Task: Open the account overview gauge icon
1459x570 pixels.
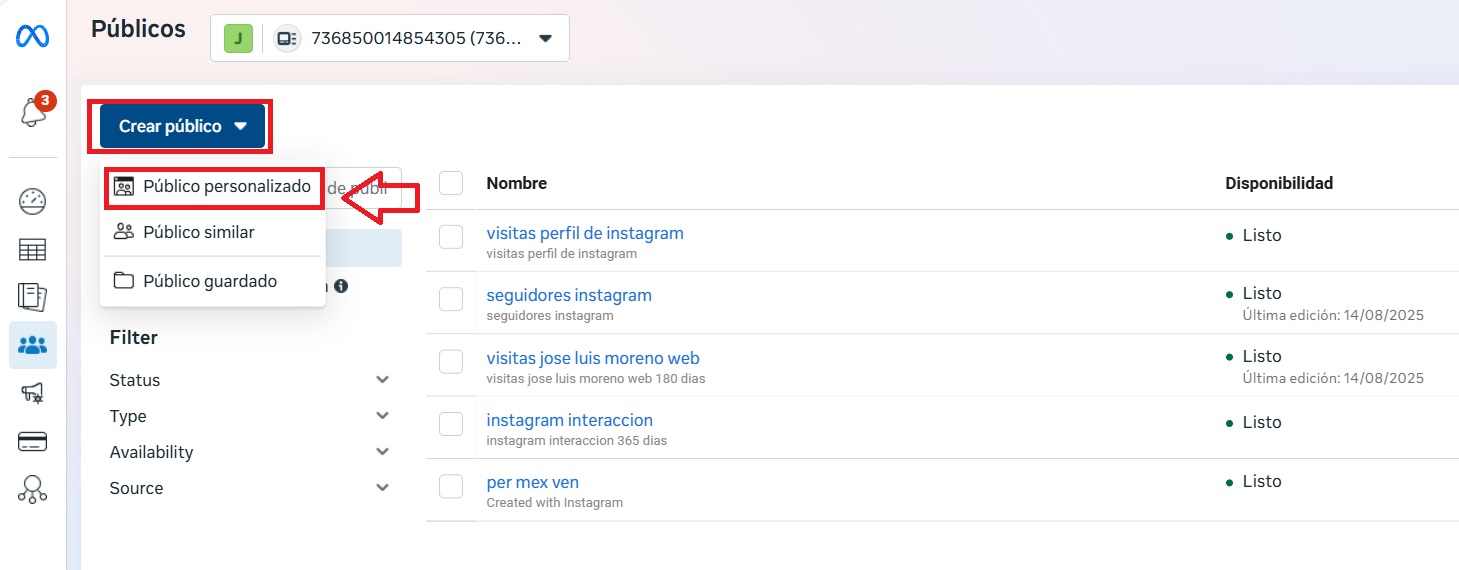Action: (33, 201)
